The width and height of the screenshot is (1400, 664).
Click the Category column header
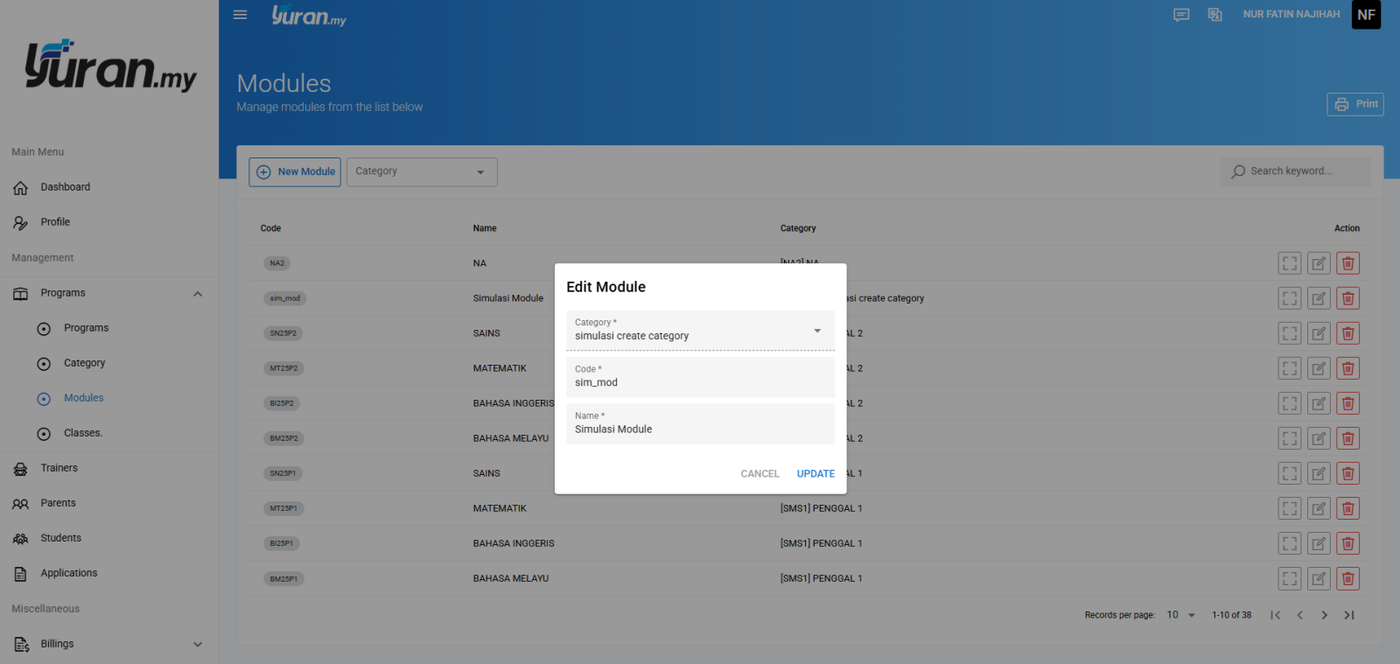(x=798, y=228)
